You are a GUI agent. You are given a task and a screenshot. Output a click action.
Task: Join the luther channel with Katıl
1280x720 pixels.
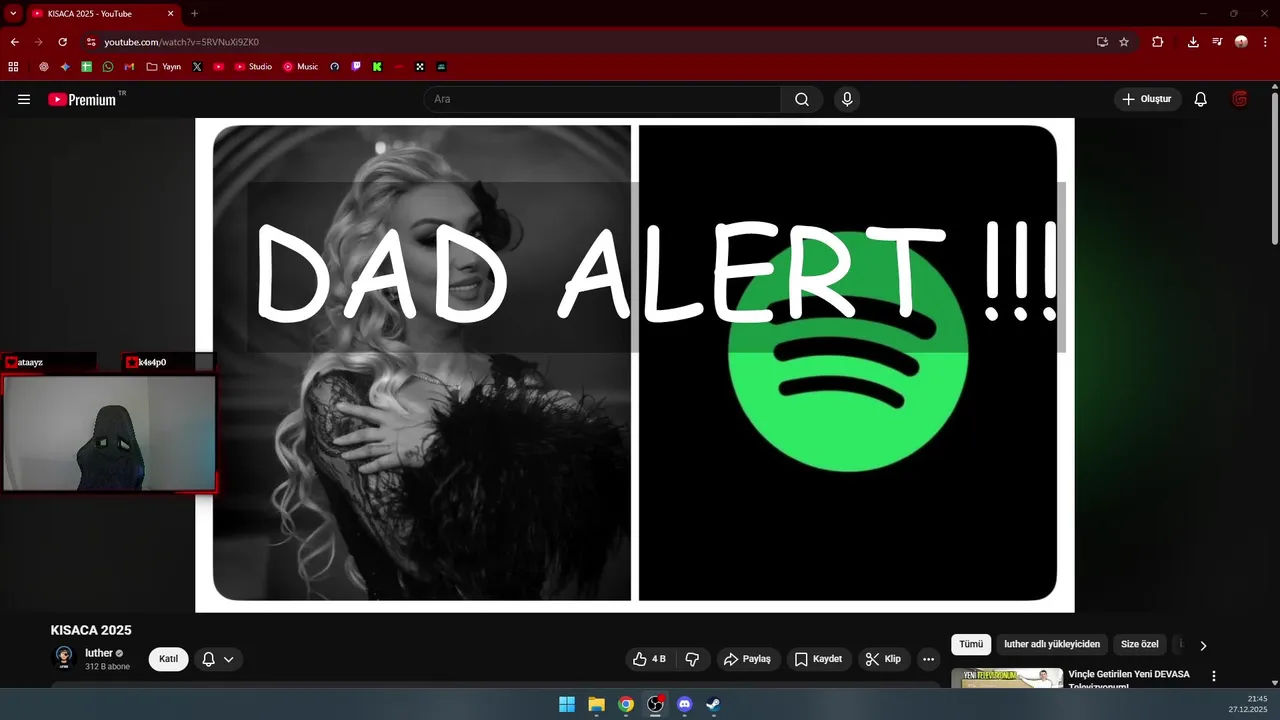coord(168,659)
